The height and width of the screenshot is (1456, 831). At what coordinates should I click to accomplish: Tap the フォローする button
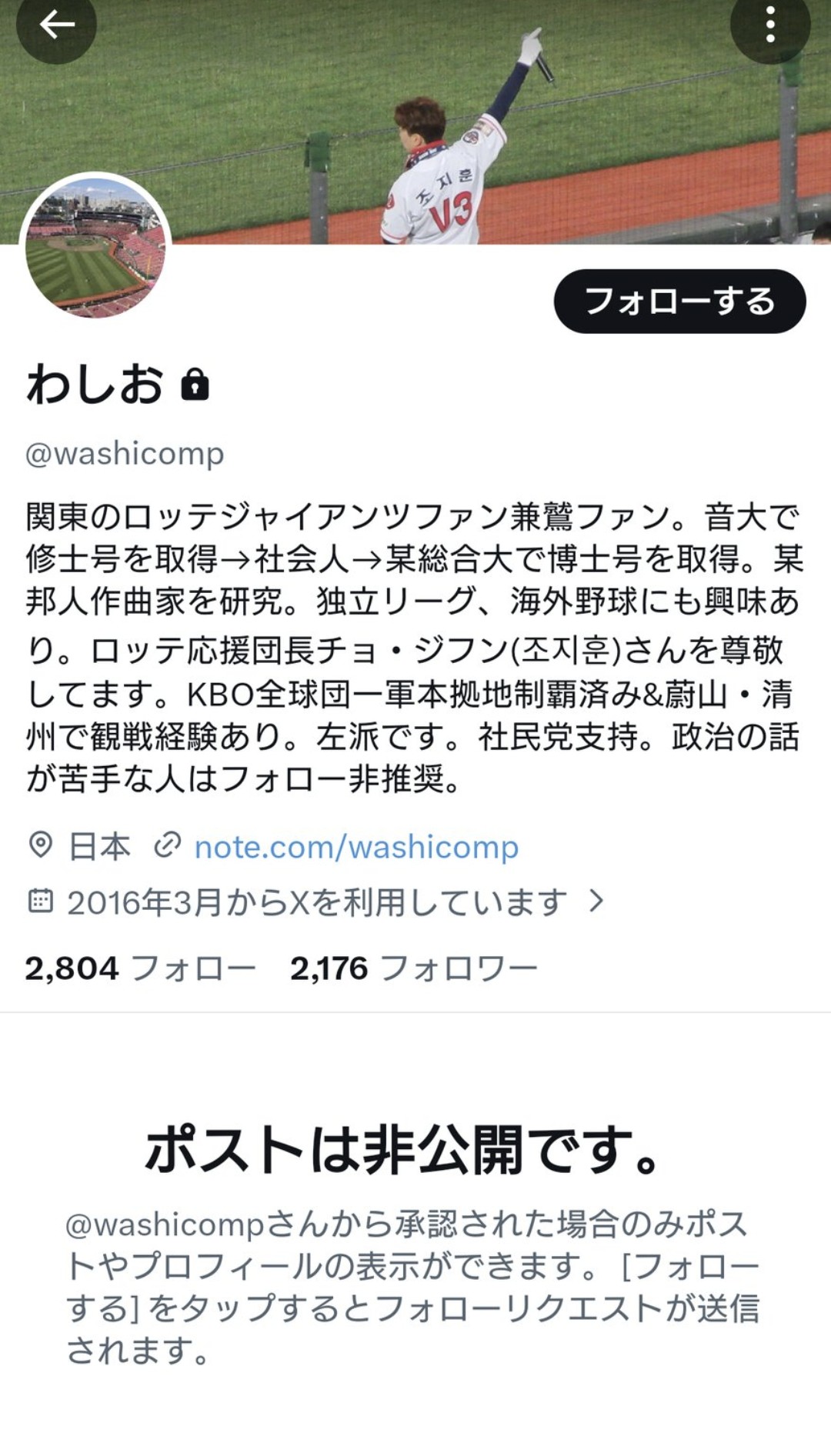point(679,301)
